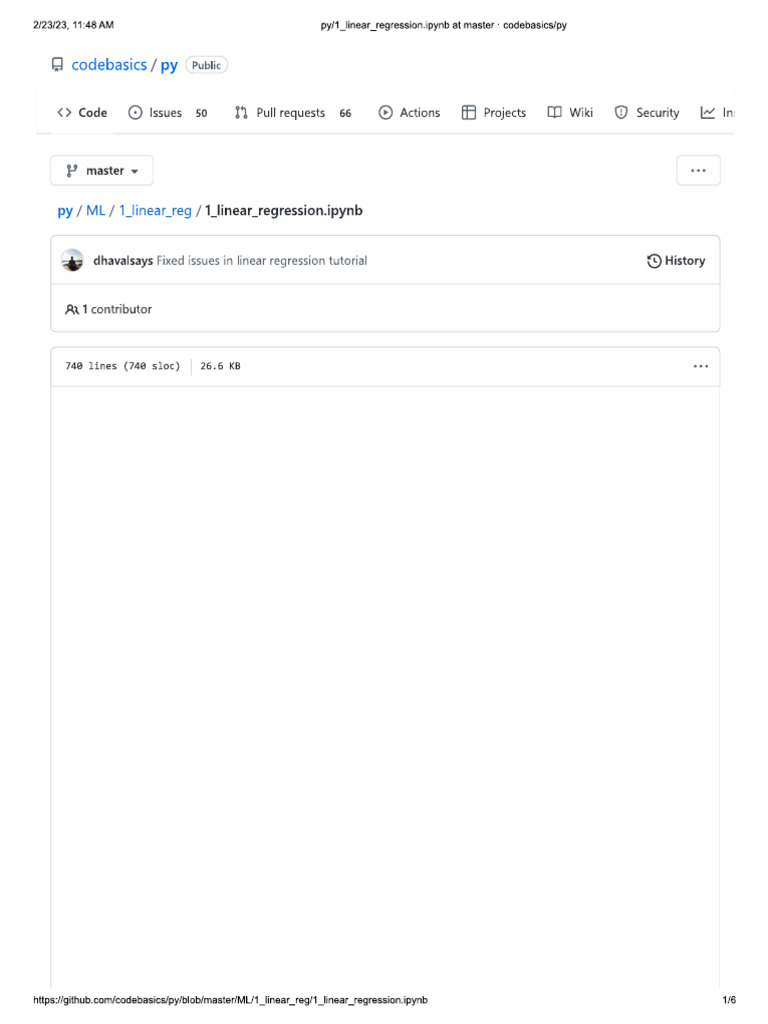Open the py repository link
Image resolution: width=768 pixels, height=1024 pixels.
[169, 65]
